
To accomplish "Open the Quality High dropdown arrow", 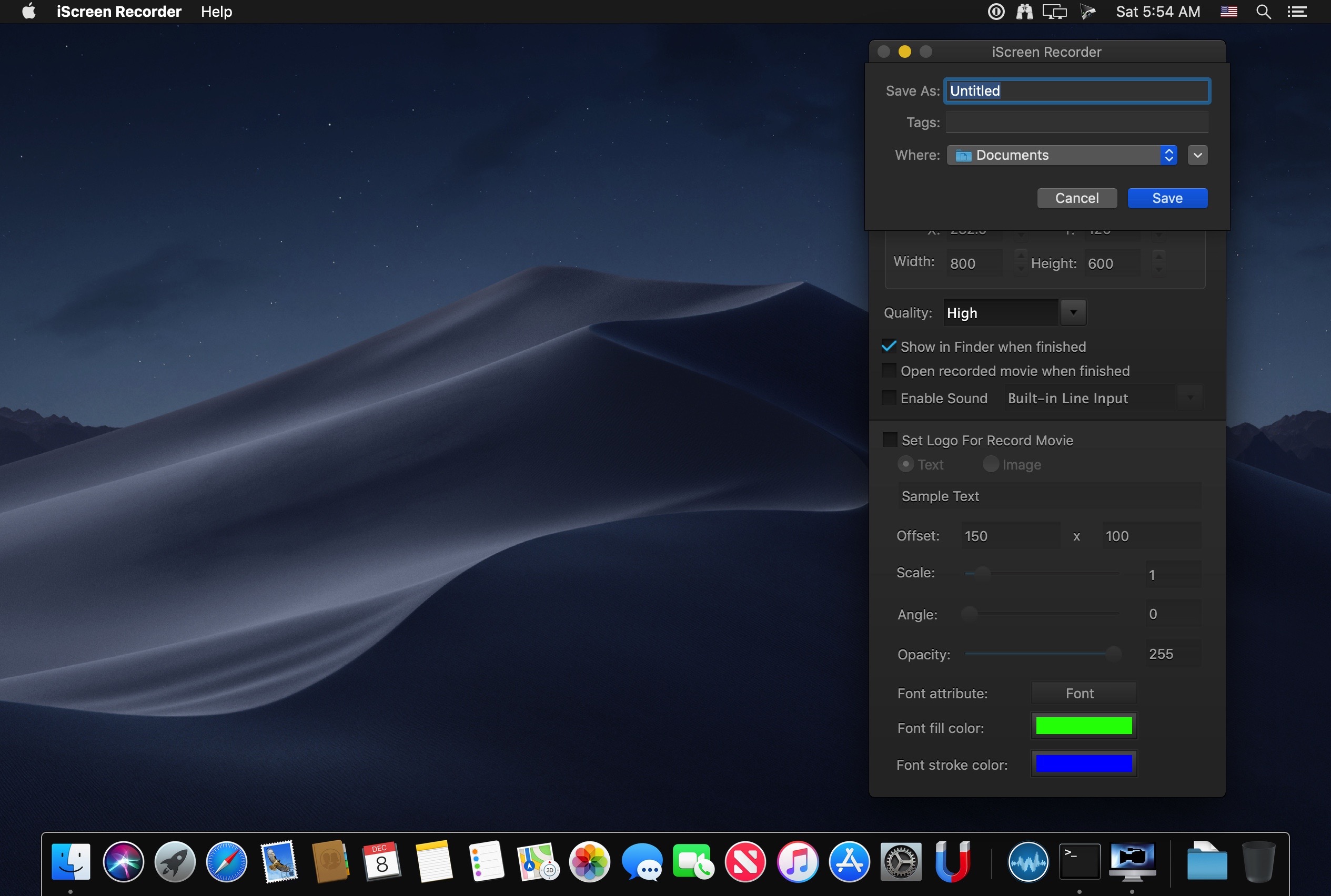I will tap(1073, 312).
